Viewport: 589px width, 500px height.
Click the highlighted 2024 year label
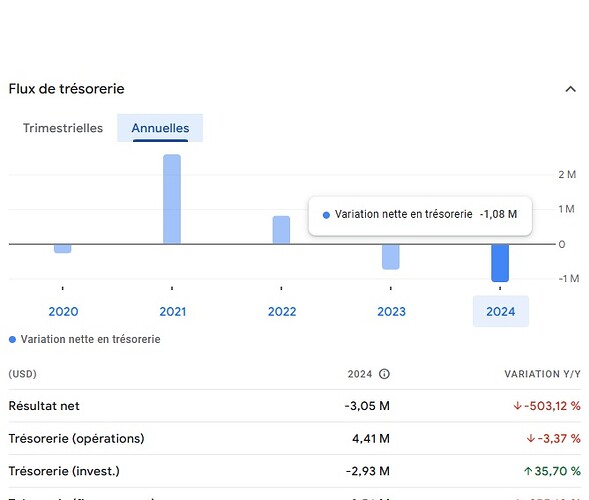click(500, 311)
